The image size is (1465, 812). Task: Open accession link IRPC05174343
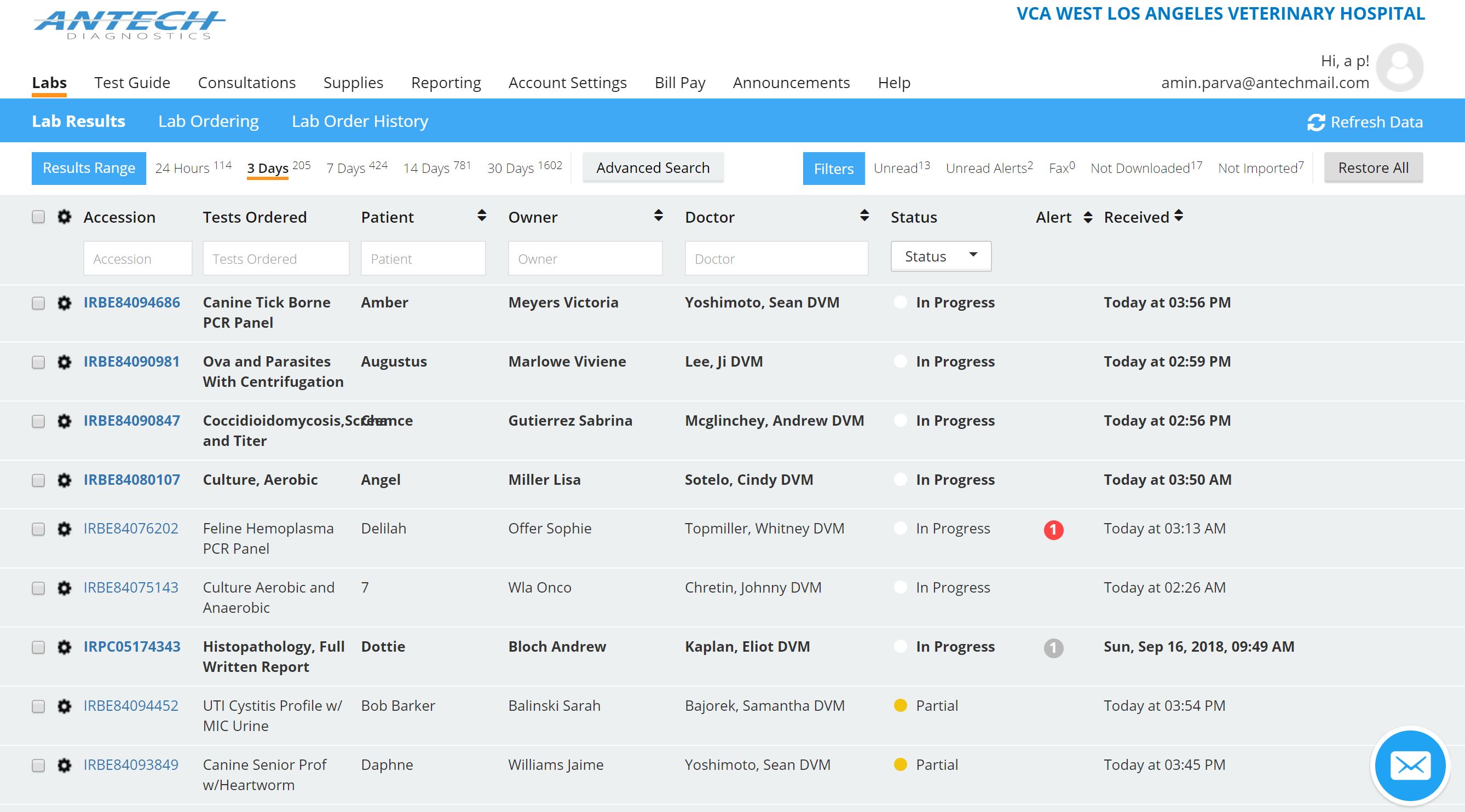[132, 647]
